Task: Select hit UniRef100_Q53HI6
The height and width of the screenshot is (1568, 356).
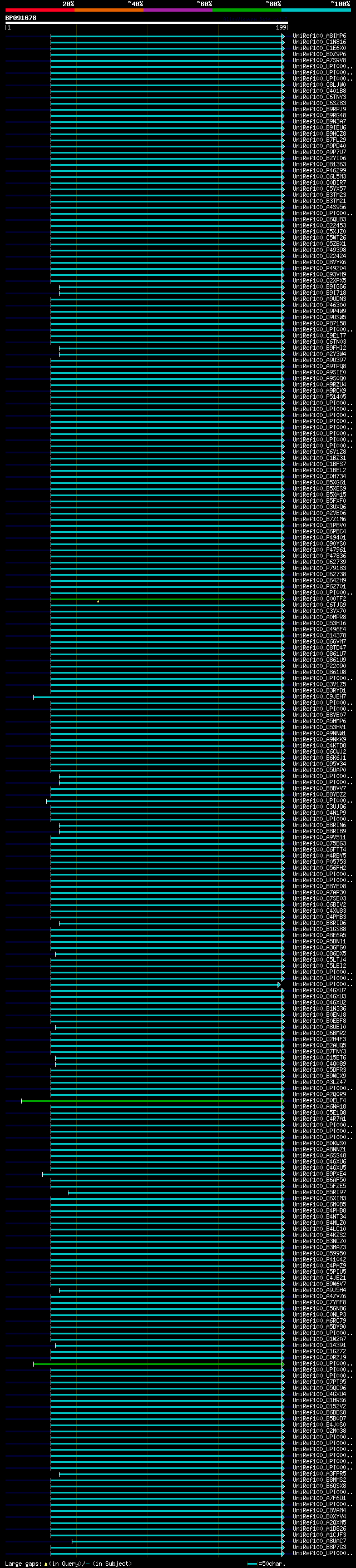Action: coord(319,623)
